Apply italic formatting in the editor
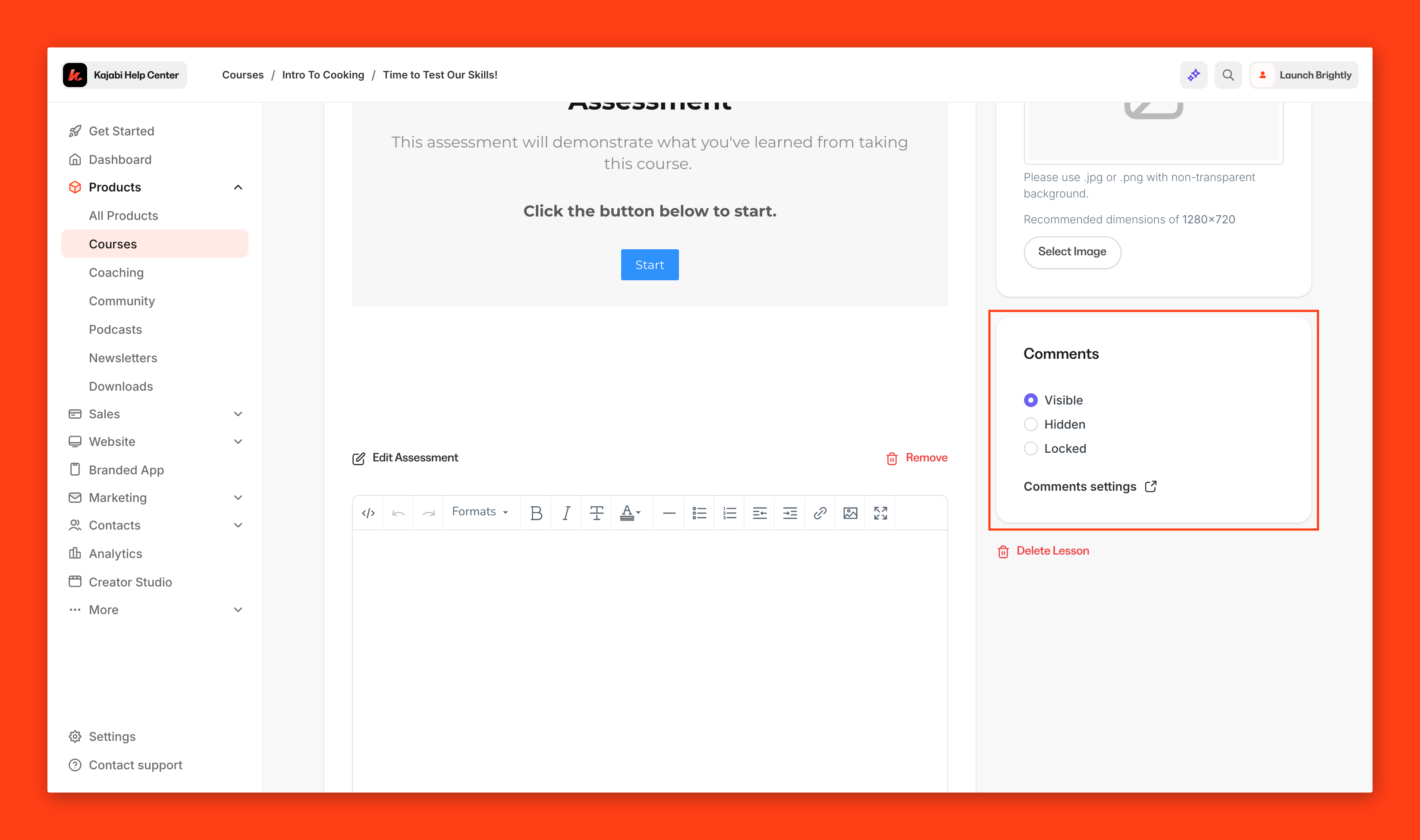The height and width of the screenshot is (840, 1420). 566,513
